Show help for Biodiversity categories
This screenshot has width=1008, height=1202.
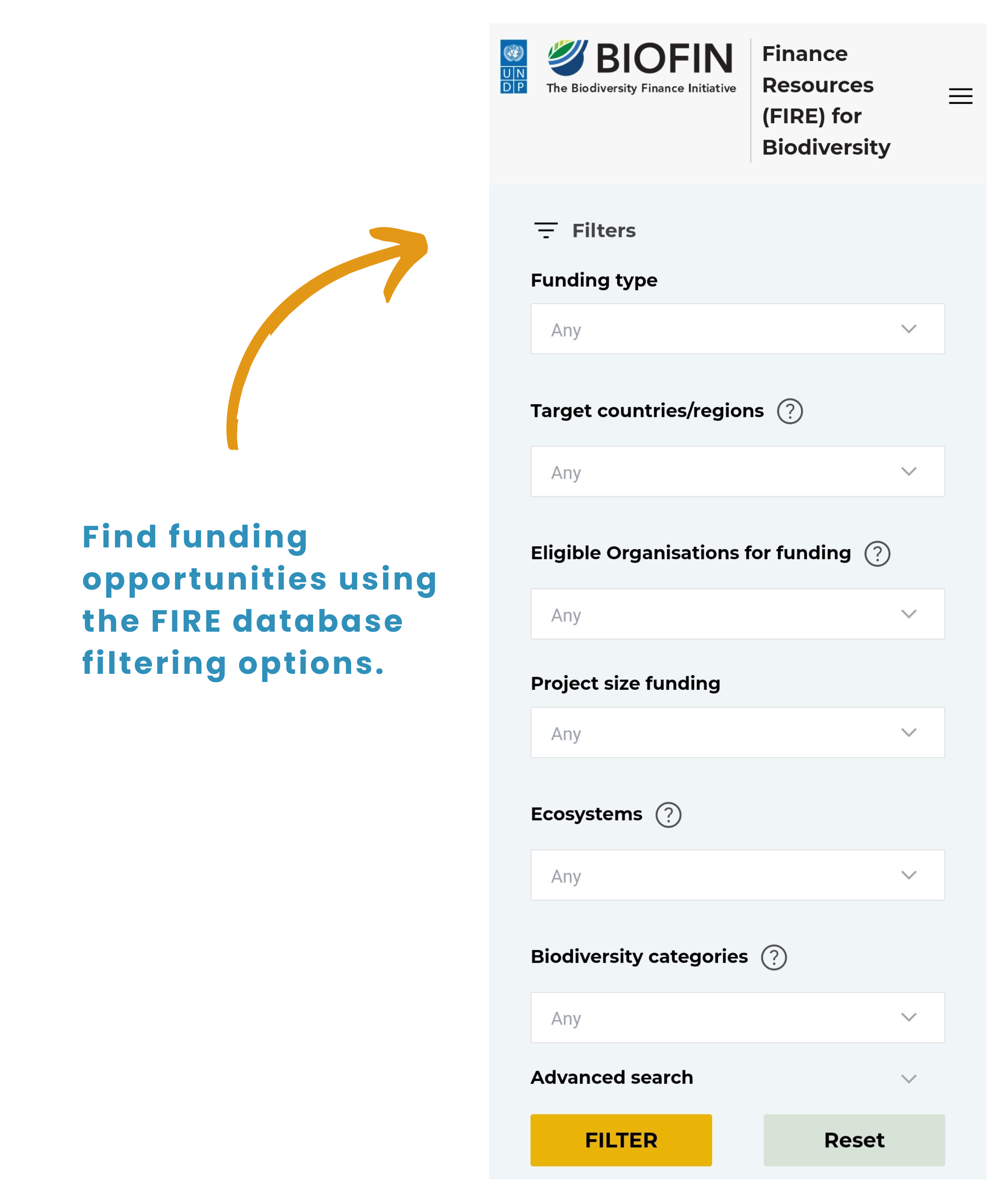773,957
